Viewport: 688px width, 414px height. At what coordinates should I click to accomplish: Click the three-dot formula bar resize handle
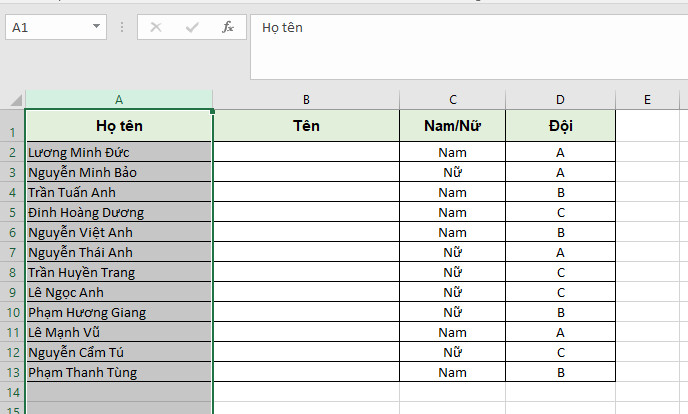pos(122,27)
